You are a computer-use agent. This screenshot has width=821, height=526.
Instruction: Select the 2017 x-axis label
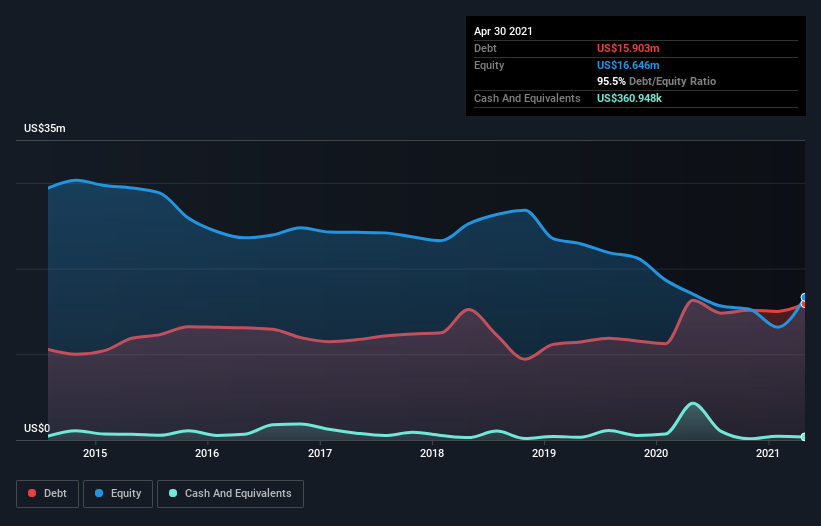coord(319,453)
